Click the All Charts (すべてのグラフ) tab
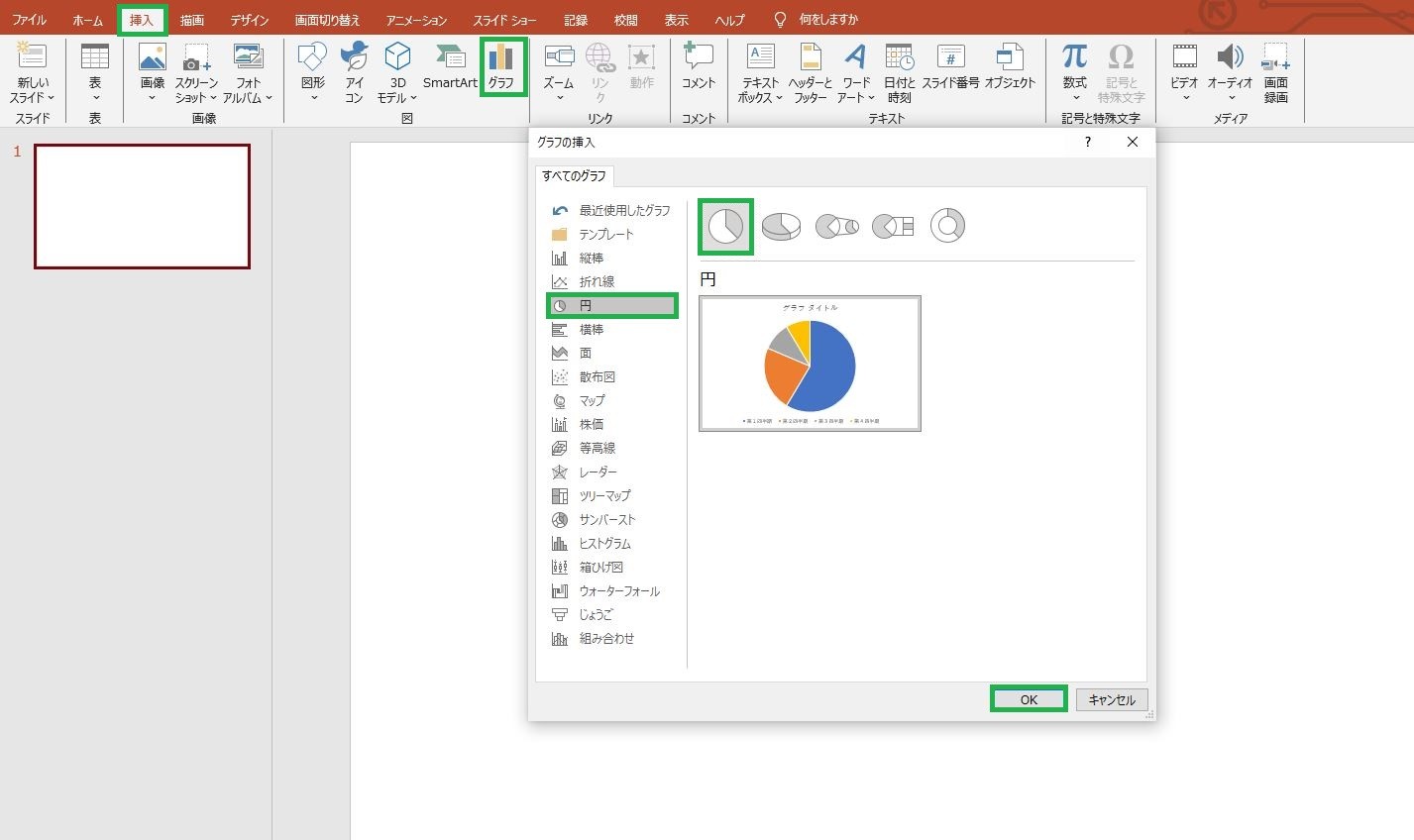The height and width of the screenshot is (840, 1414). (574, 176)
